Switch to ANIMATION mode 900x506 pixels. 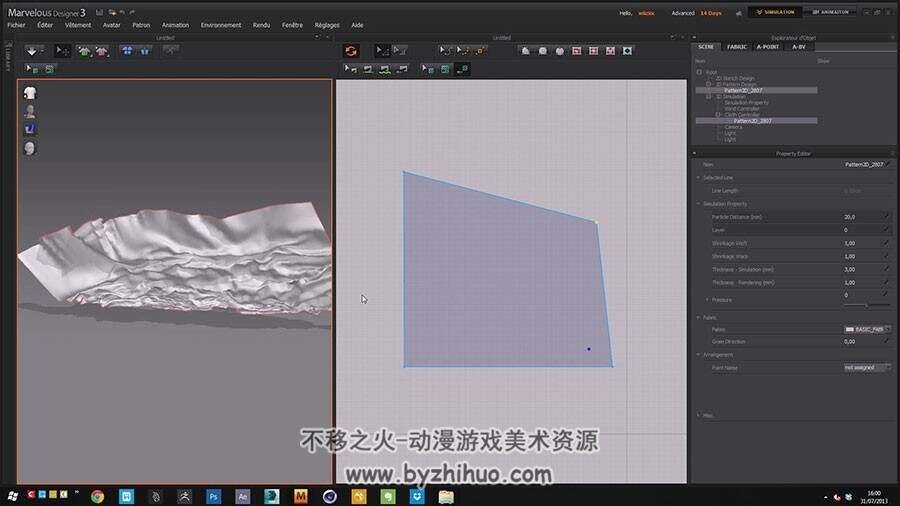click(830, 12)
